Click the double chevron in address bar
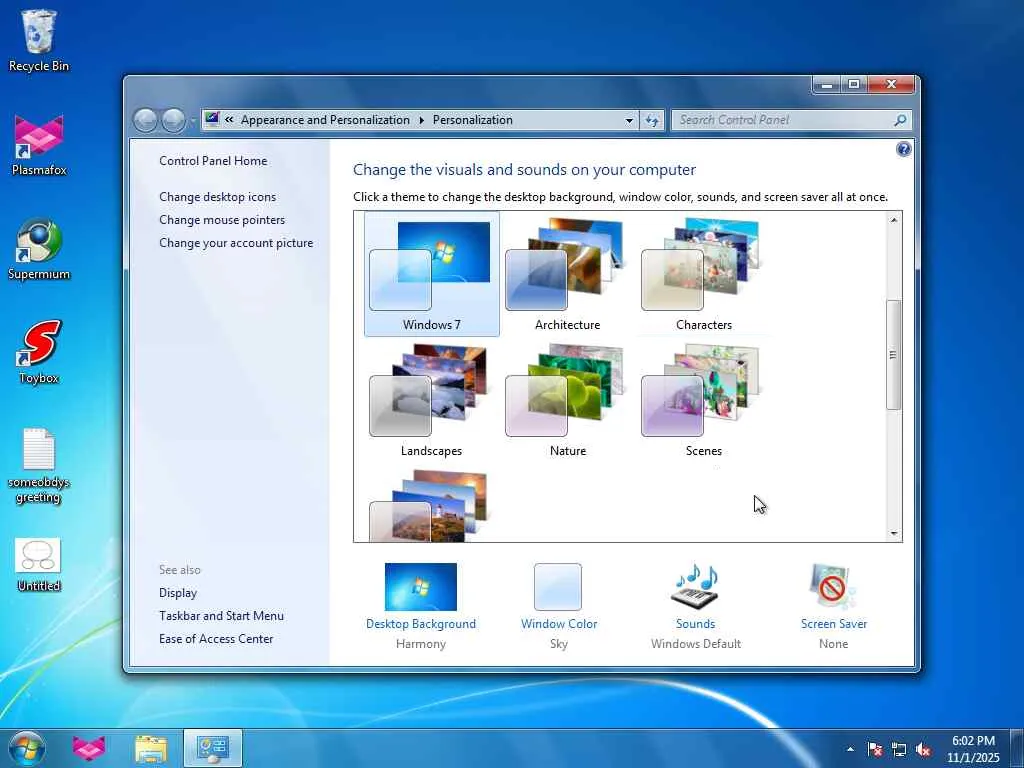The image size is (1024, 768). point(229,120)
